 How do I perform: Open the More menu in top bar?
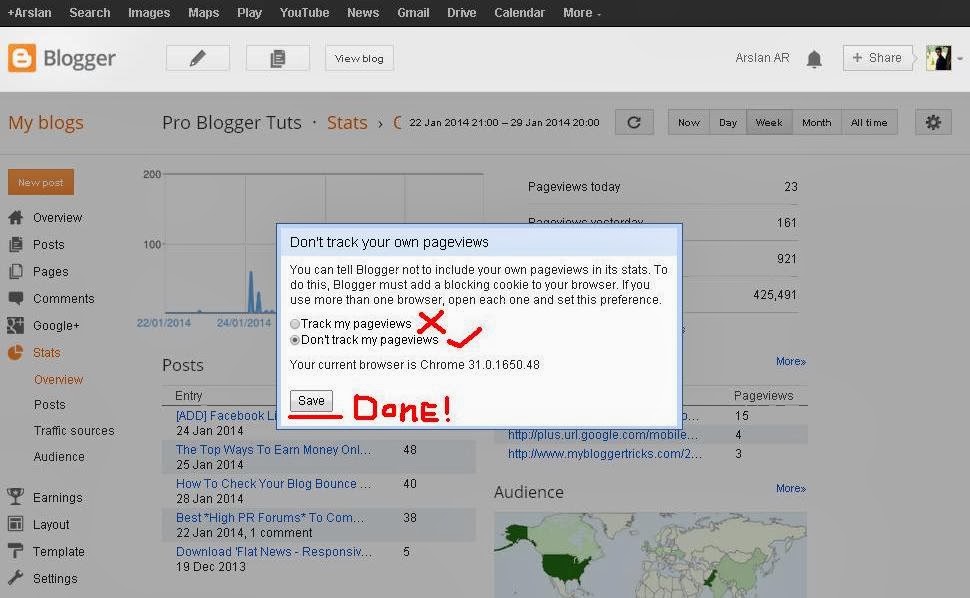click(x=582, y=12)
